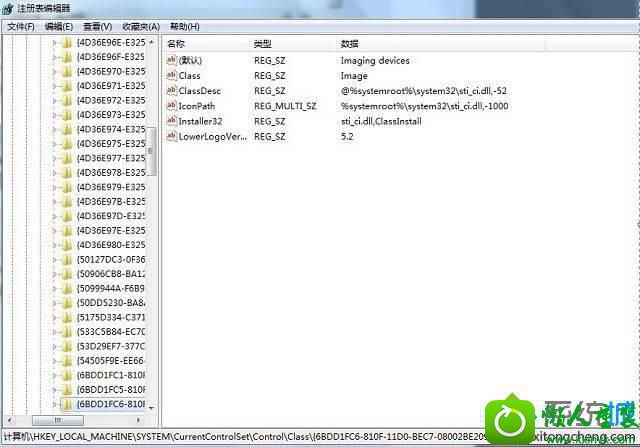Click the folder icon for {4D36E97B-E325
Viewport: 640px width, 447px height.
(67, 202)
